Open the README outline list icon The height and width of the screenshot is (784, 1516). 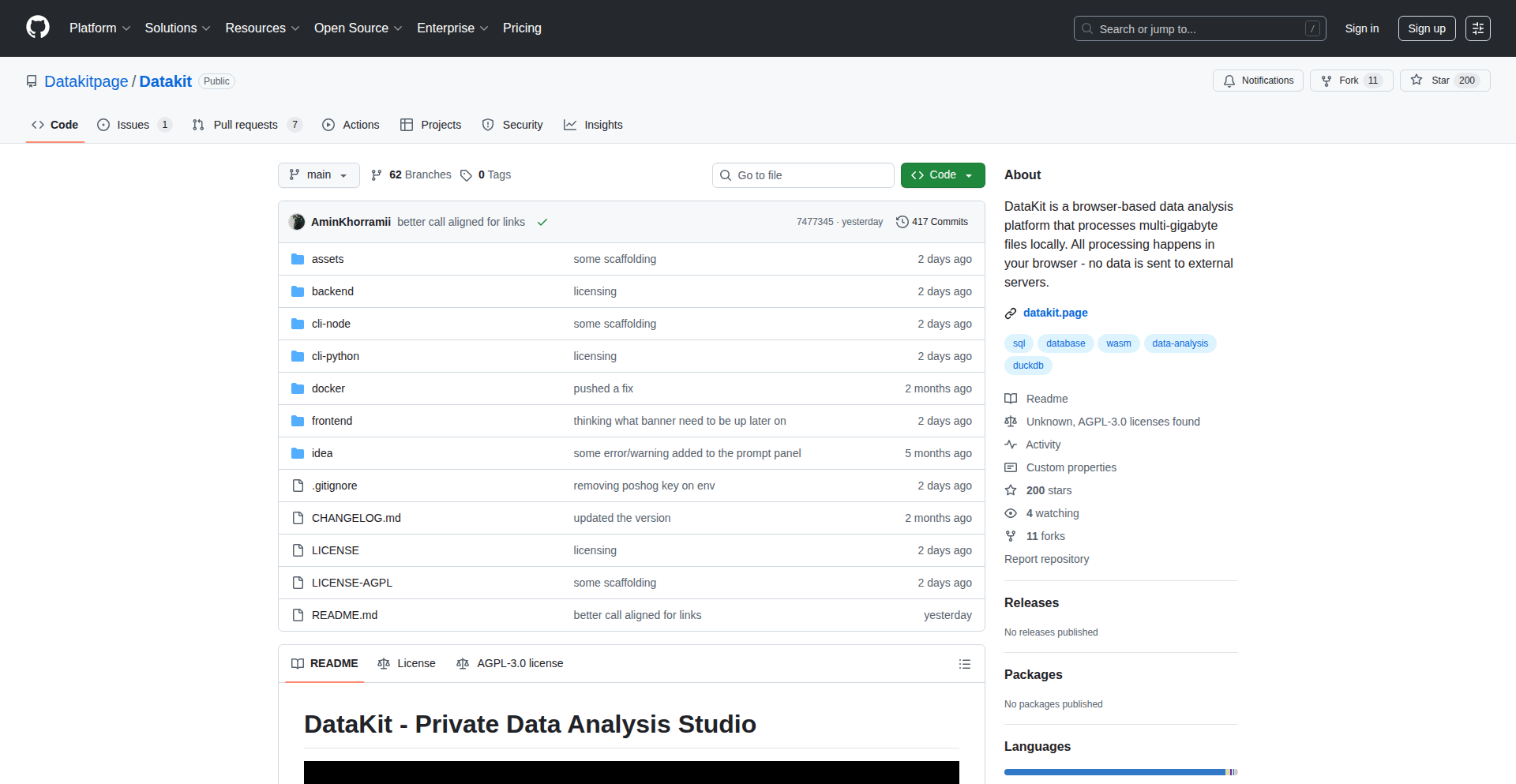pyautogui.click(x=964, y=664)
